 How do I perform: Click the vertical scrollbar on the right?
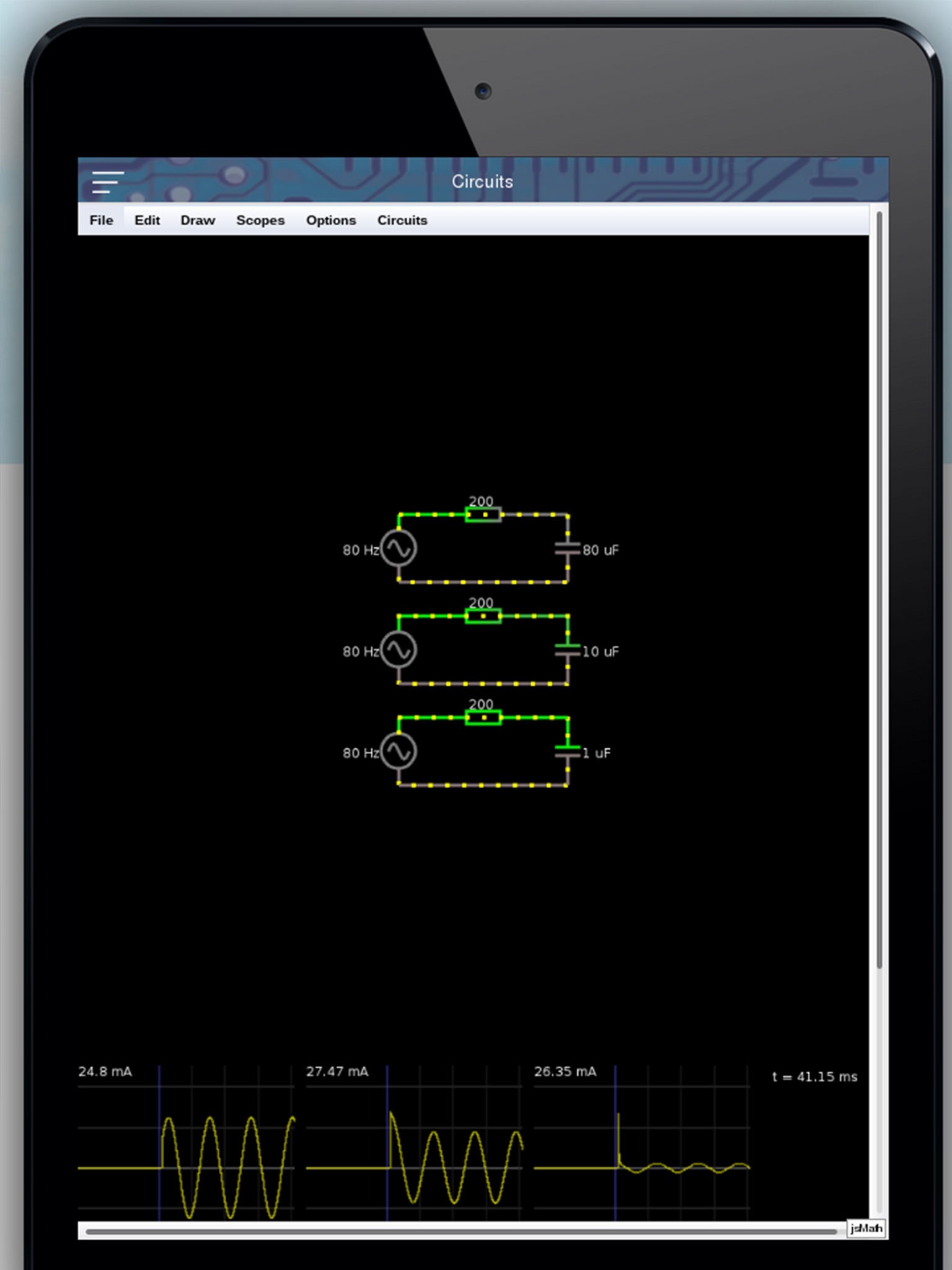879,589
